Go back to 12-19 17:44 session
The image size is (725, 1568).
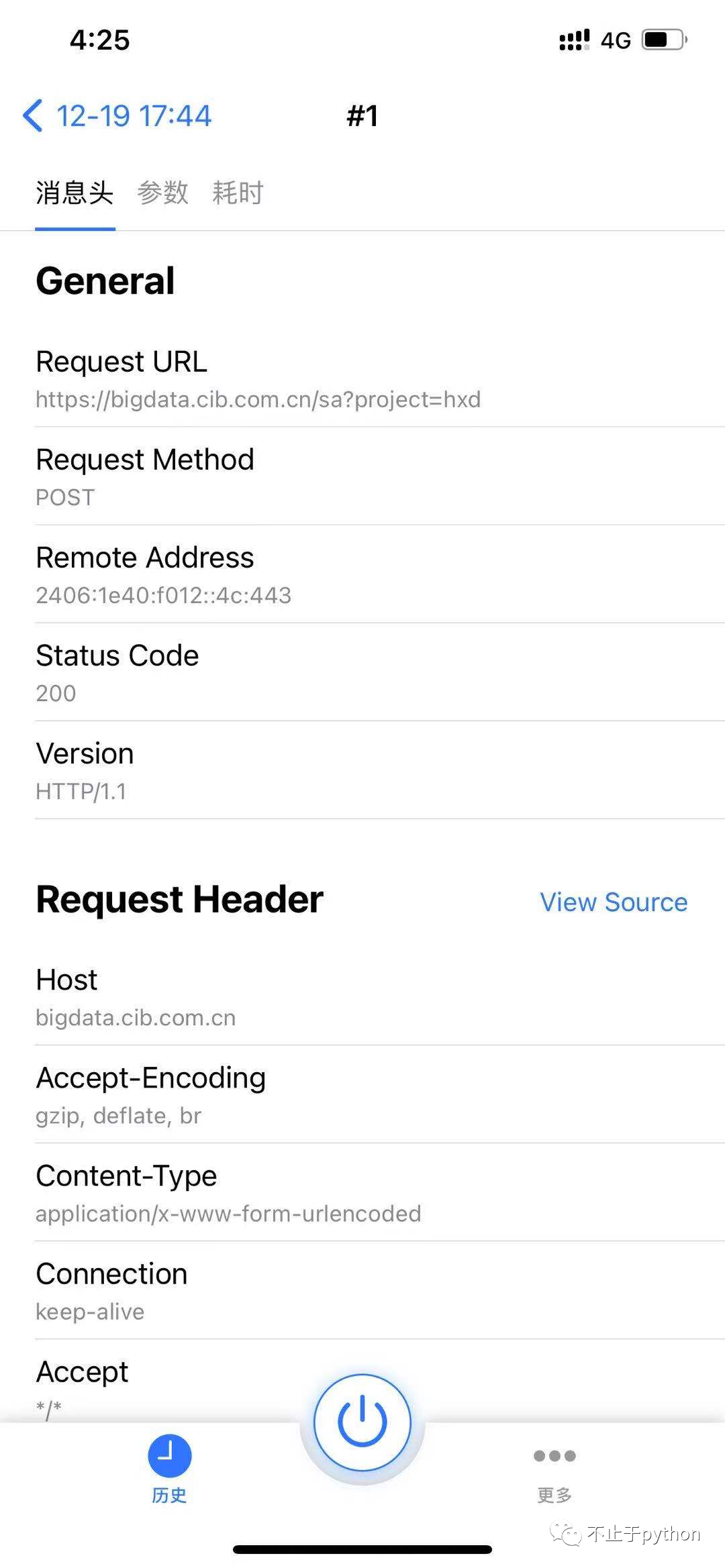click(x=134, y=115)
